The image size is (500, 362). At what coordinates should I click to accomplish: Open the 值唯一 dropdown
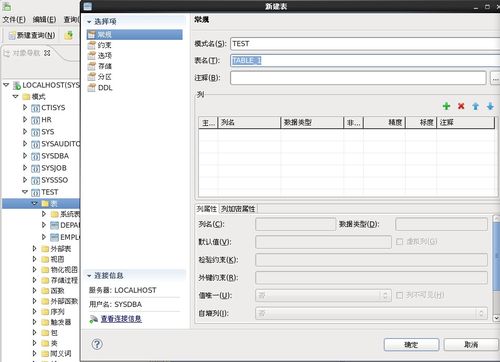pos(323,295)
